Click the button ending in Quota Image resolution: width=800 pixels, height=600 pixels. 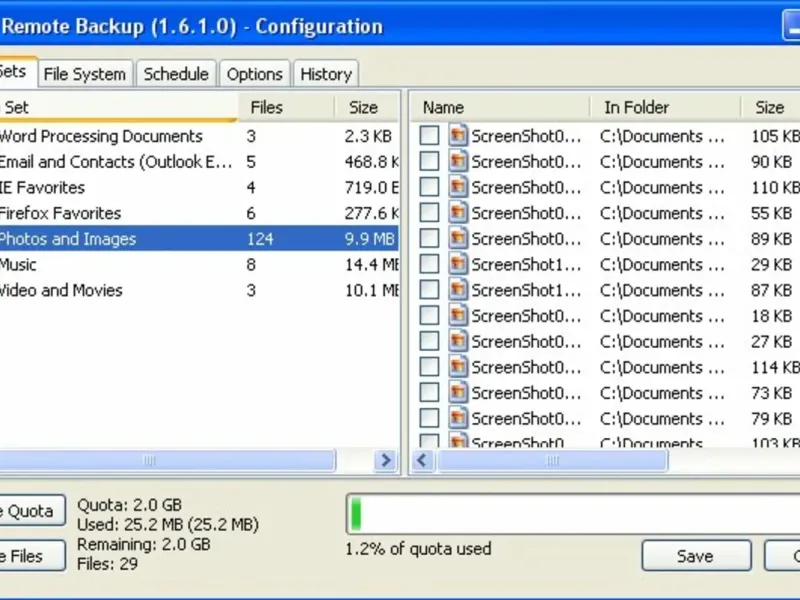(33, 510)
